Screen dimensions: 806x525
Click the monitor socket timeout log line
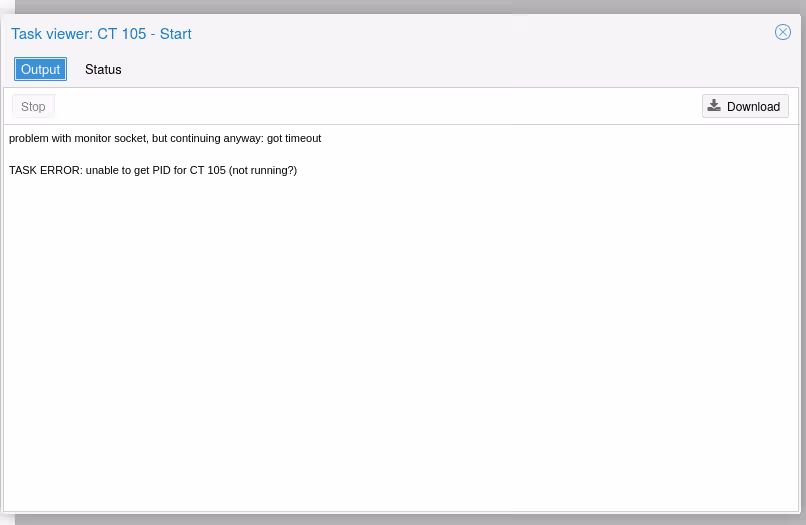point(165,138)
